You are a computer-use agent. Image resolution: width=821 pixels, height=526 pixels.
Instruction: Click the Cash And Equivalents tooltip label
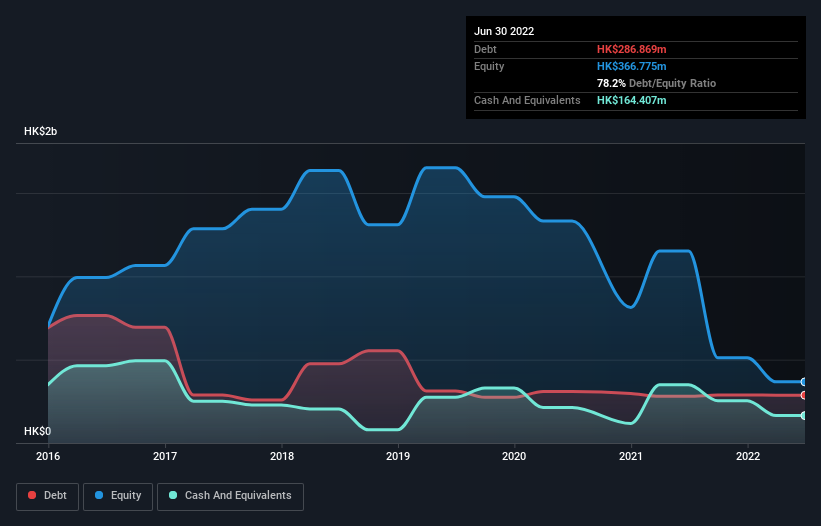(x=527, y=100)
